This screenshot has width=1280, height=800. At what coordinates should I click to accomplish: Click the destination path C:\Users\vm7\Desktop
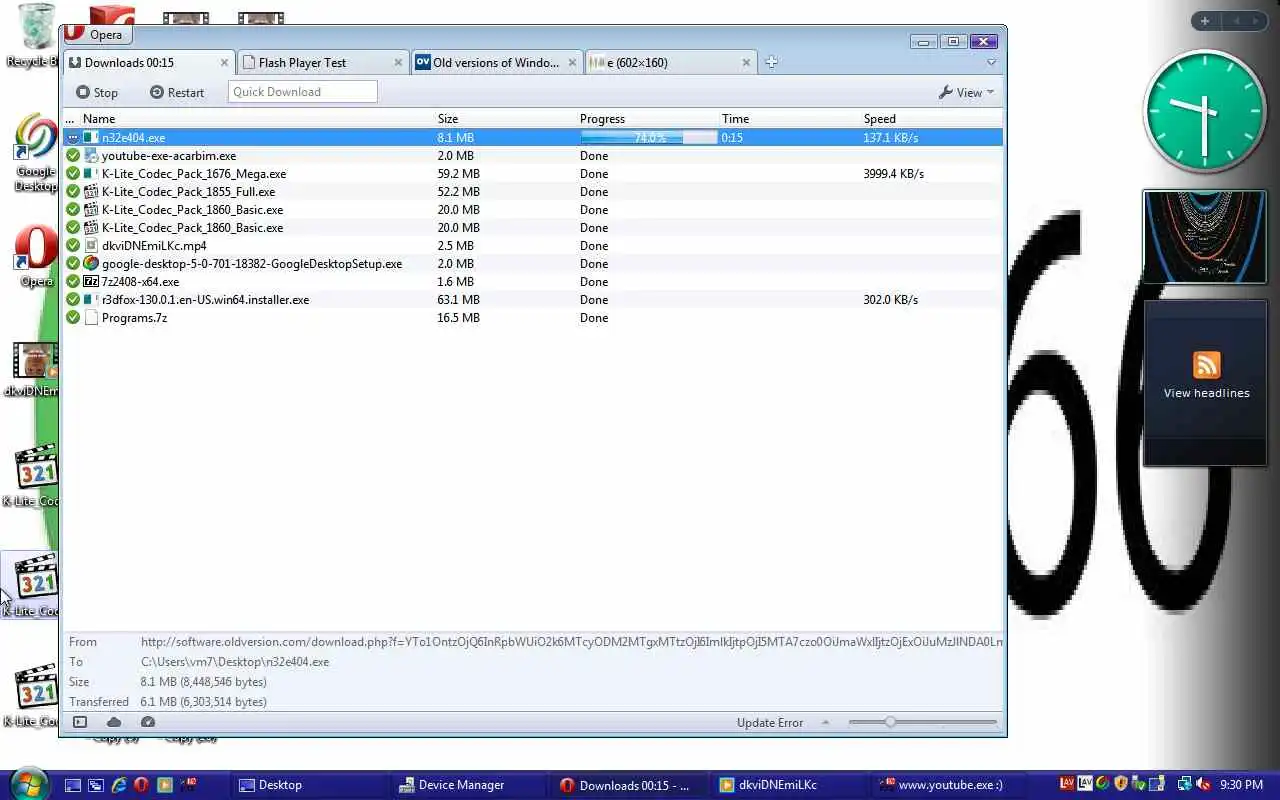235,662
